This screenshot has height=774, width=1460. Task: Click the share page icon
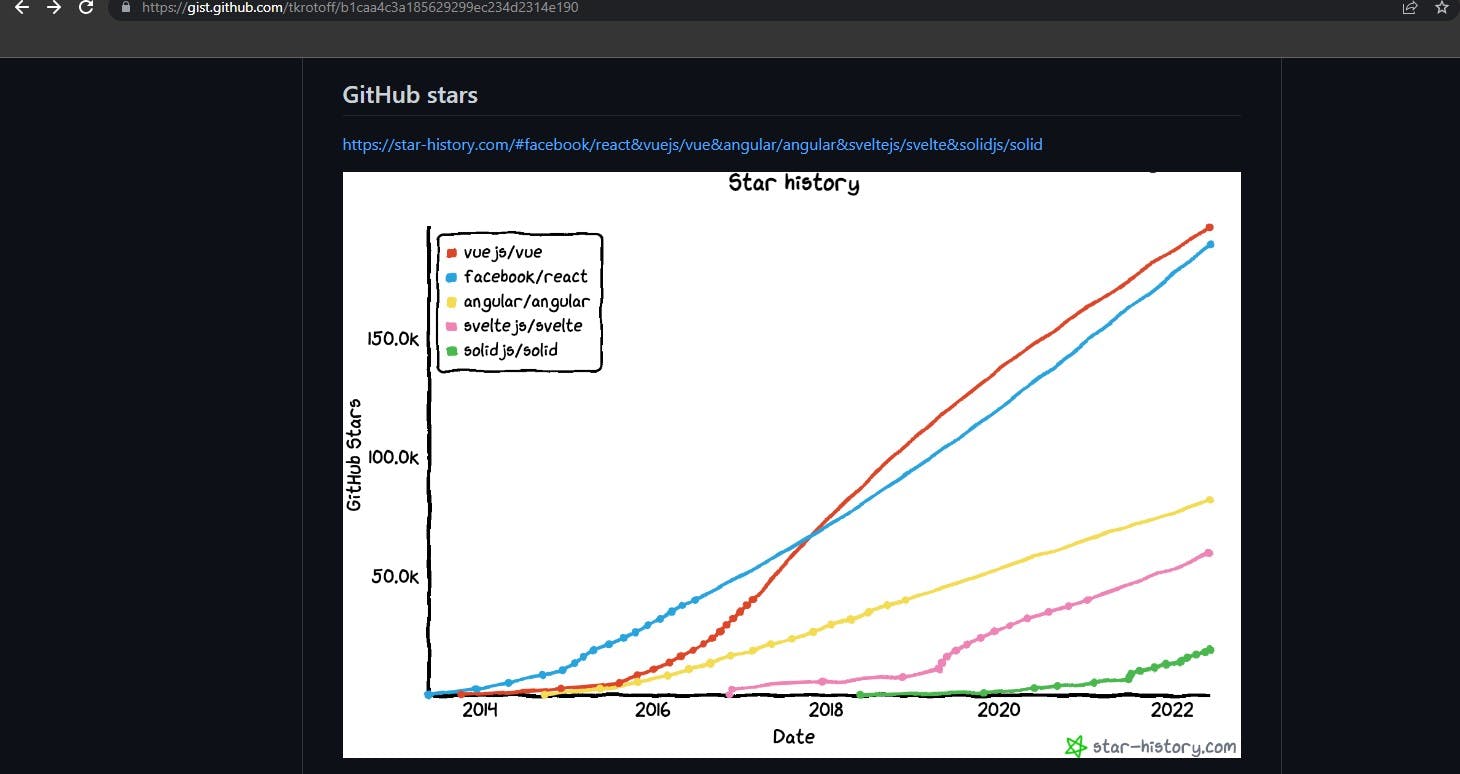tap(1410, 7)
